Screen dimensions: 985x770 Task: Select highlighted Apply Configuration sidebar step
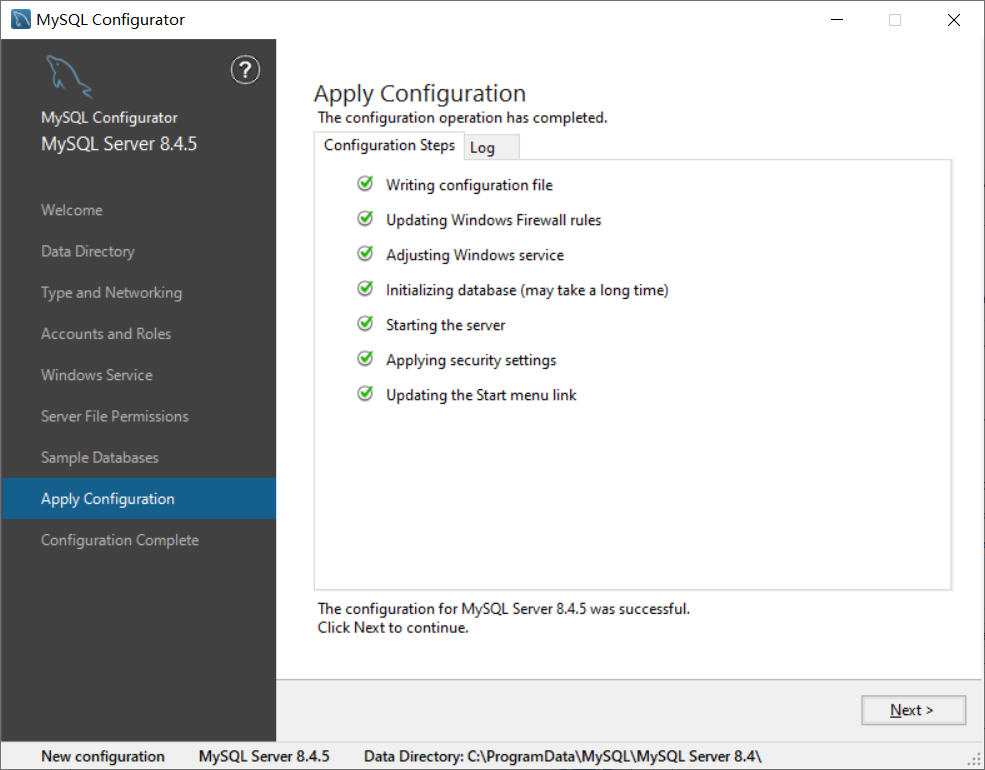click(x=138, y=499)
